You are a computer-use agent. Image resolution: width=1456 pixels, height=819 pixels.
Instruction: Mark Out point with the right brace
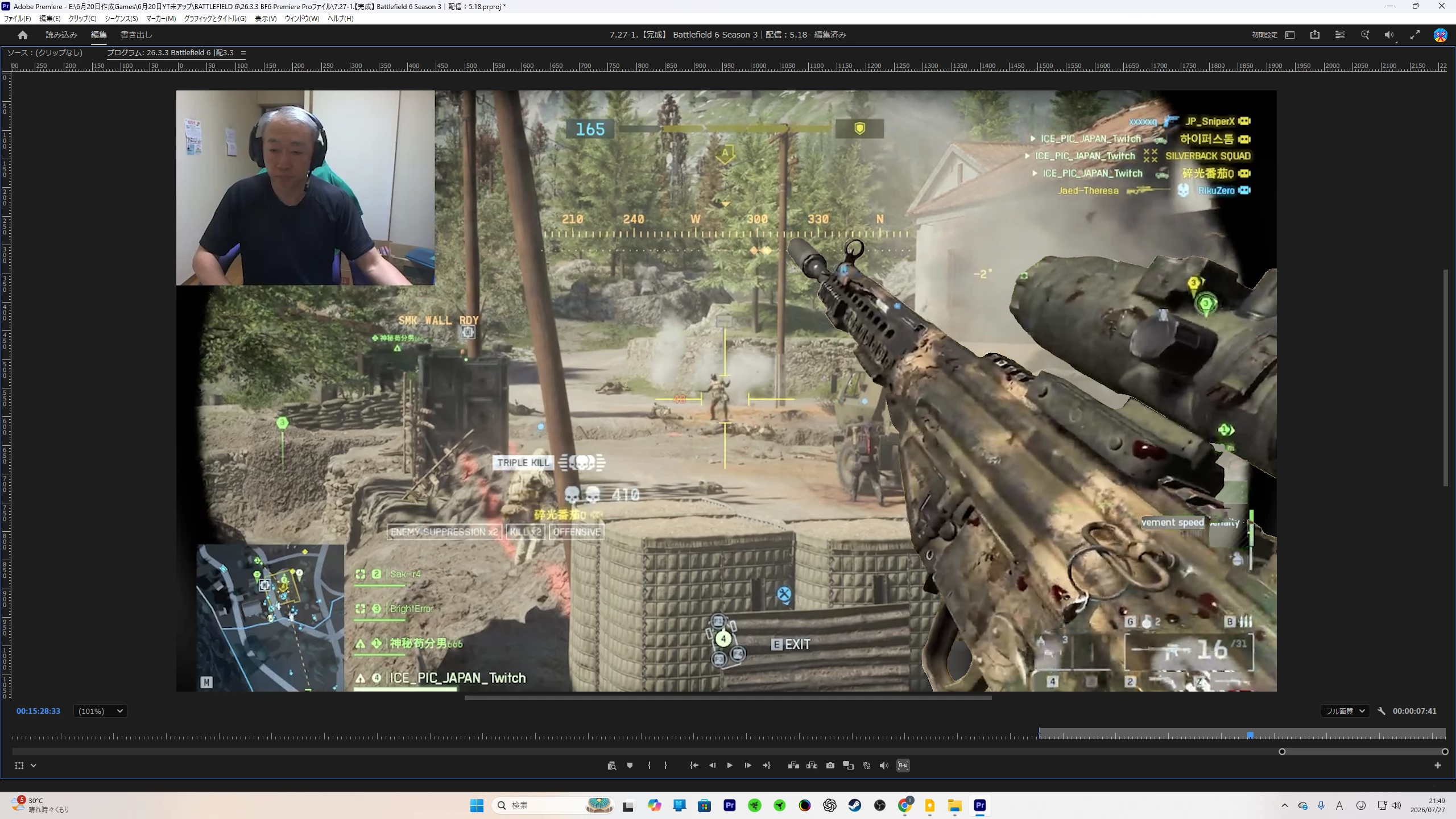pyautogui.click(x=665, y=766)
